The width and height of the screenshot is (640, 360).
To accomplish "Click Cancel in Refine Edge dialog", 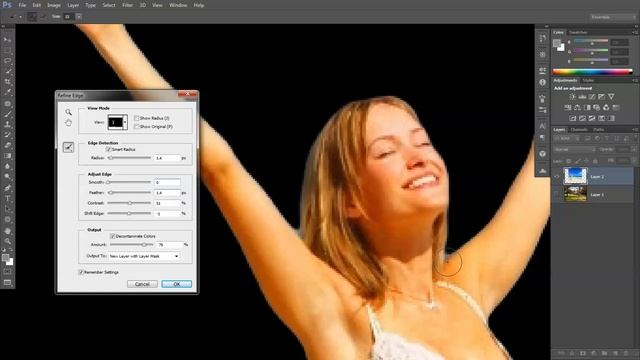I will pyautogui.click(x=142, y=284).
